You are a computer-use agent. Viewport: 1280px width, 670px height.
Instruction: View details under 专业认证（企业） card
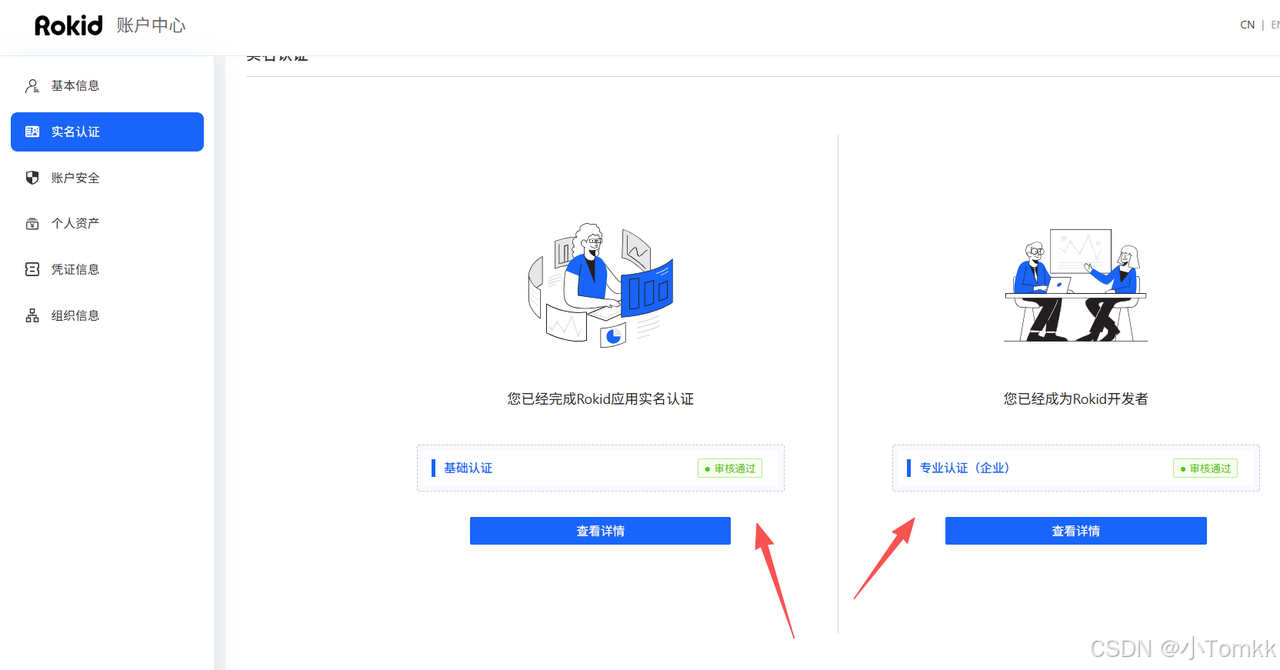(1076, 531)
